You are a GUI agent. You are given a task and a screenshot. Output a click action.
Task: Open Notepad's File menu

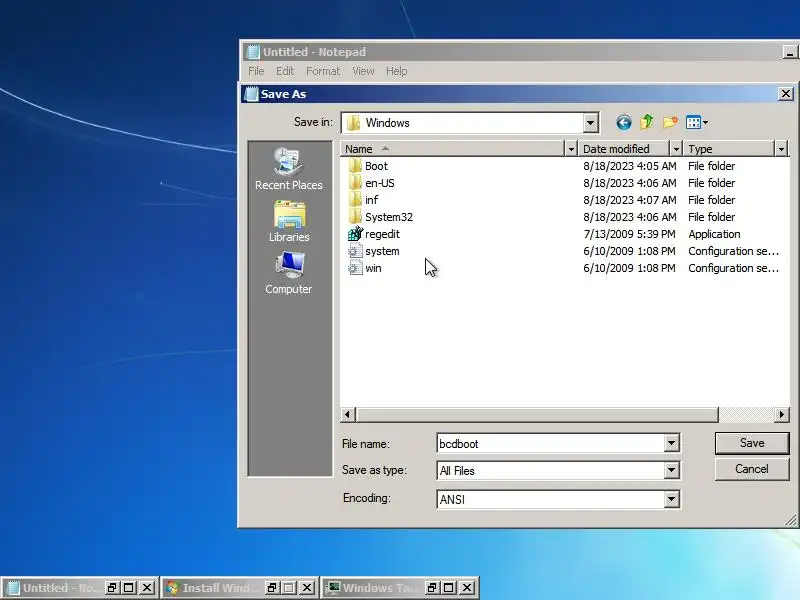[x=256, y=71]
